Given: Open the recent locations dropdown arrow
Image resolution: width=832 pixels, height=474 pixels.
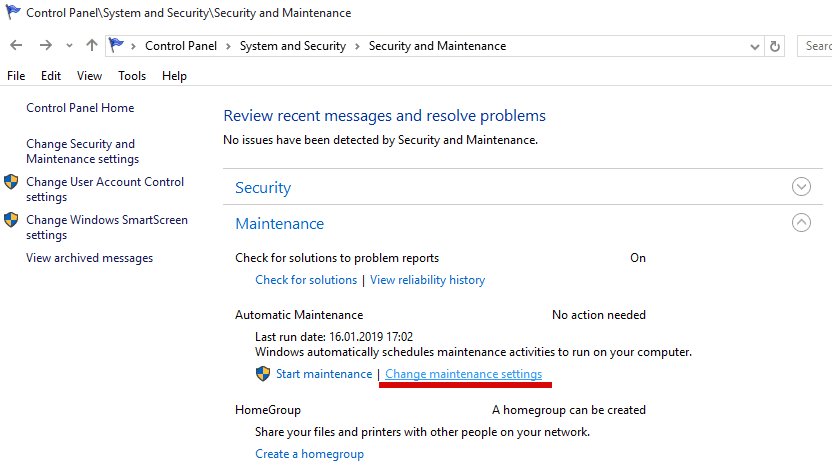Looking at the screenshot, I should click(x=69, y=46).
